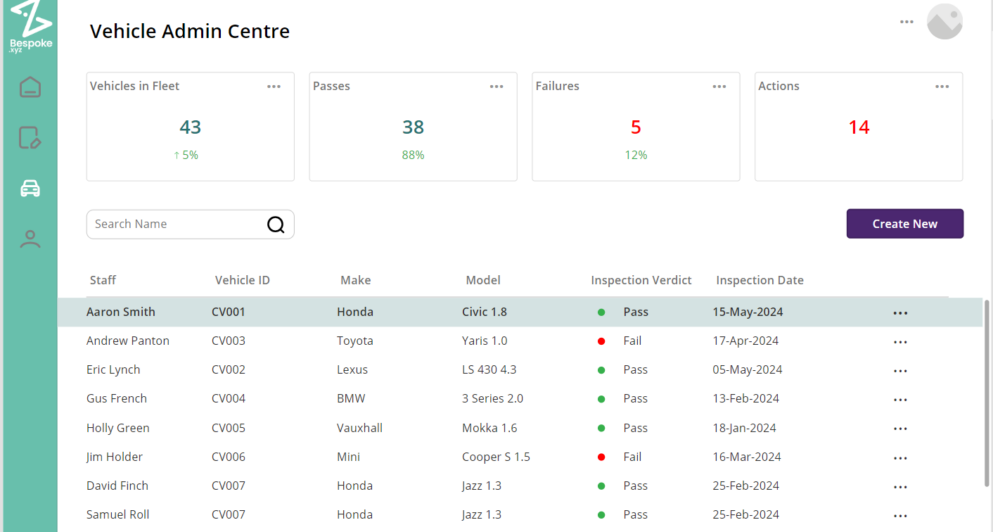Open the user profile sidebar icon
993x532 pixels.
[x=30, y=239]
